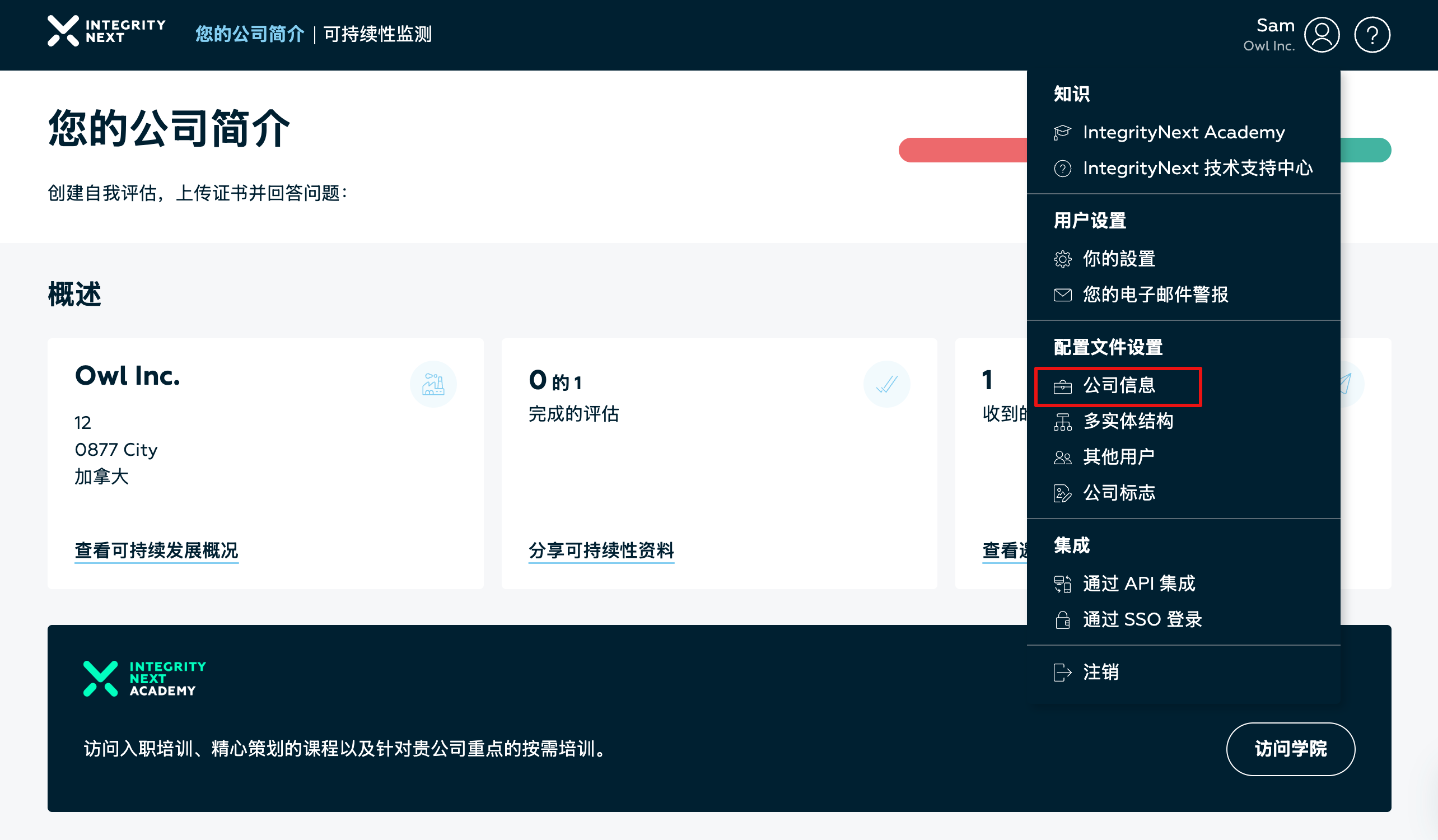The height and width of the screenshot is (840, 1438).
Task: Open the 您的公司简介 navigation tab
Action: pyautogui.click(x=249, y=34)
